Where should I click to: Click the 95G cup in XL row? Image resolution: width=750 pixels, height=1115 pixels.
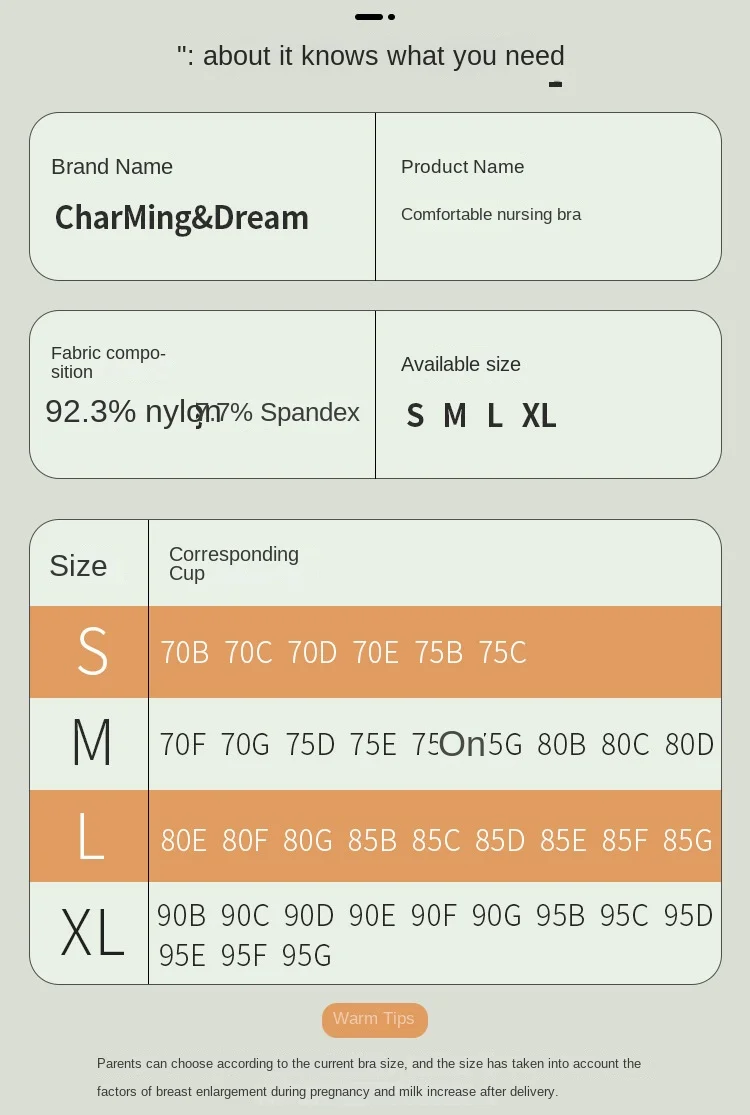[x=306, y=956]
